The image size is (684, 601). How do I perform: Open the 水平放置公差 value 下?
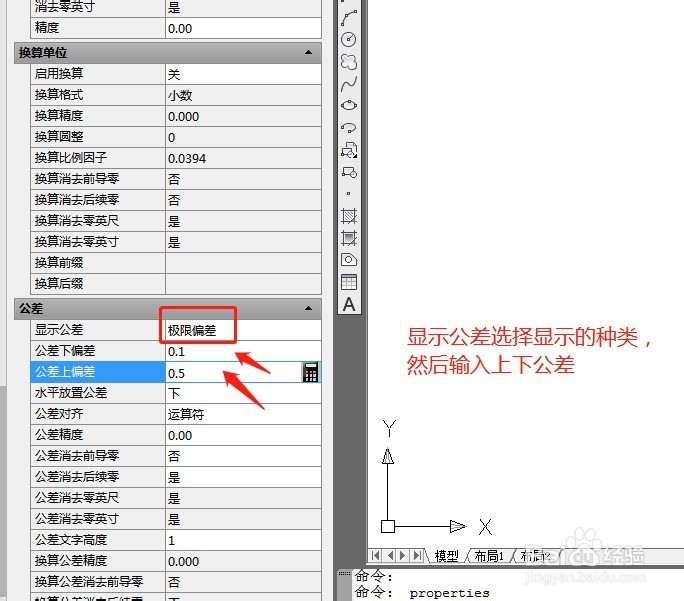pyautogui.click(x=243, y=393)
